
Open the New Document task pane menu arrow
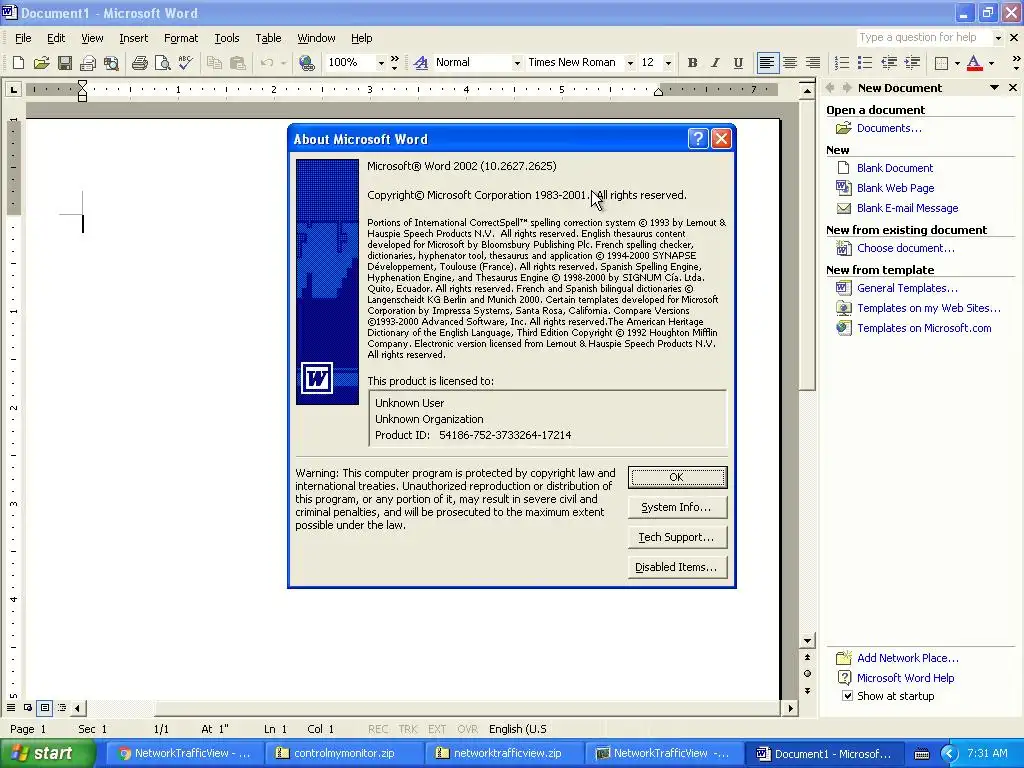click(994, 88)
